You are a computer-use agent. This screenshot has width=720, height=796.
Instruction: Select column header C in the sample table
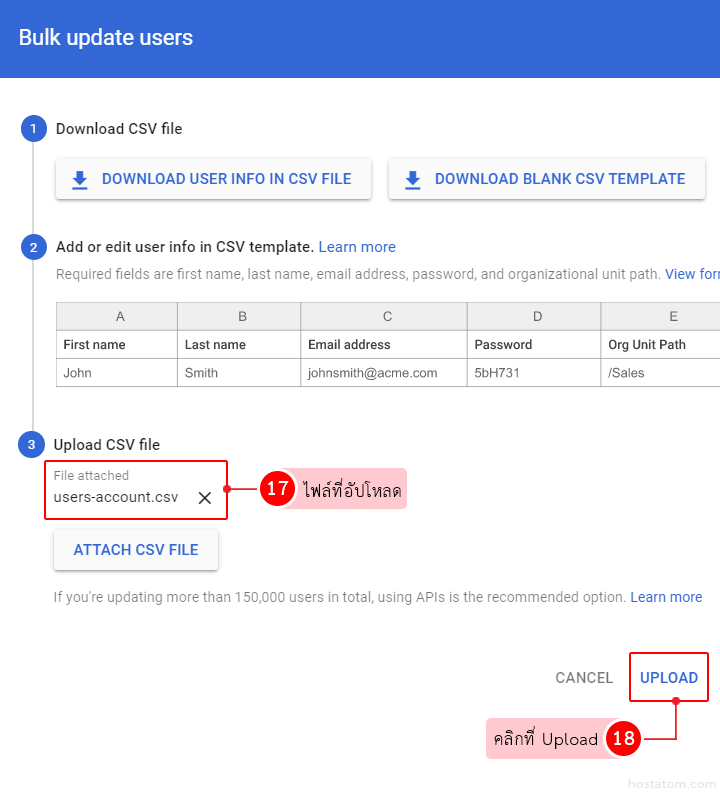point(387,316)
